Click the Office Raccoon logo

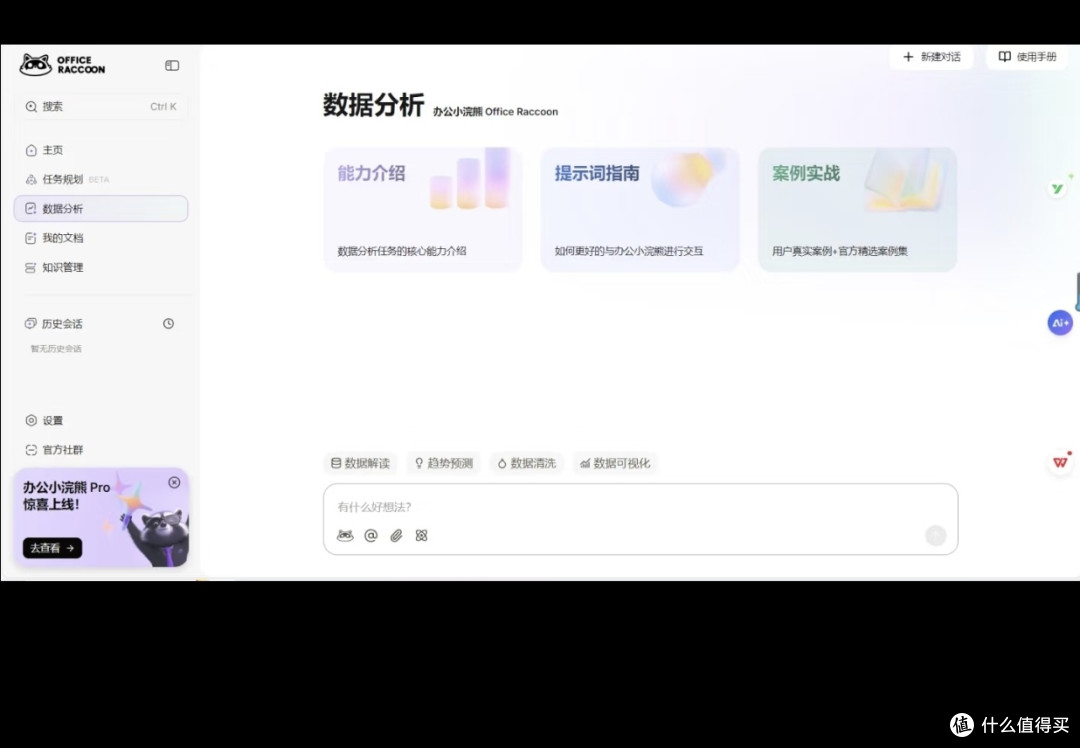63,65
